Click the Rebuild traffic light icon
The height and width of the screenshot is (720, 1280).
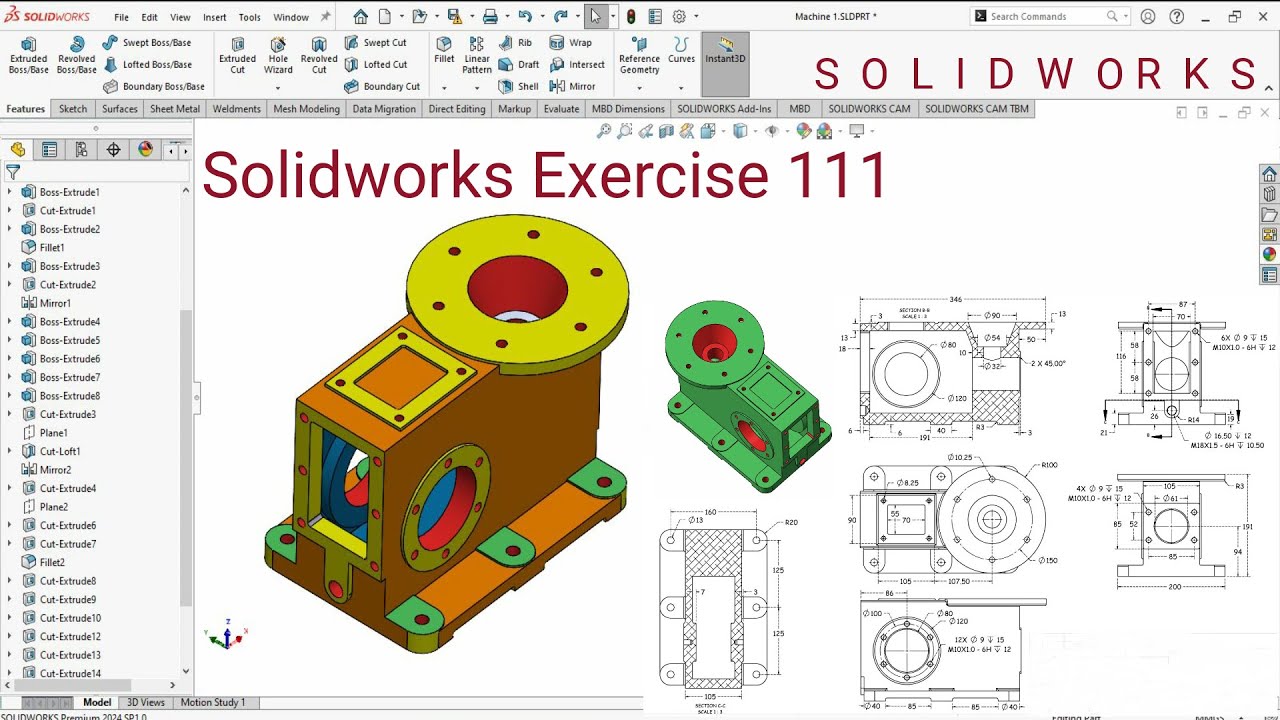click(630, 17)
